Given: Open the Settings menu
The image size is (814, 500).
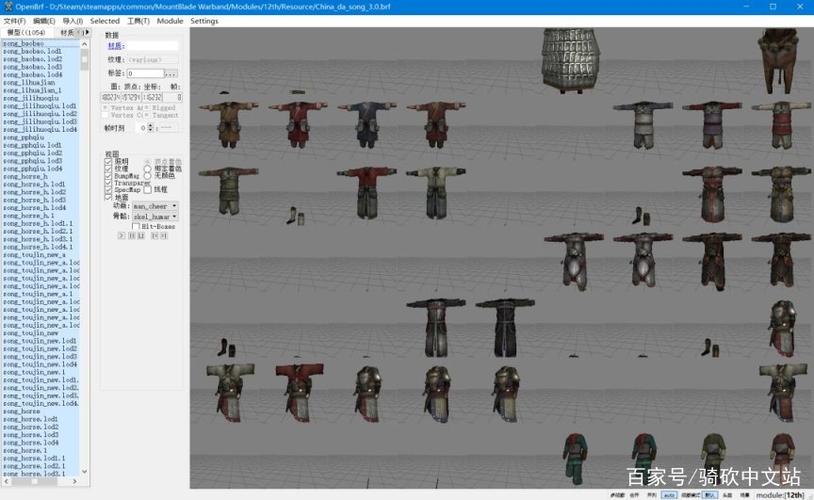Looking at the screenshot, I should 204,21.
